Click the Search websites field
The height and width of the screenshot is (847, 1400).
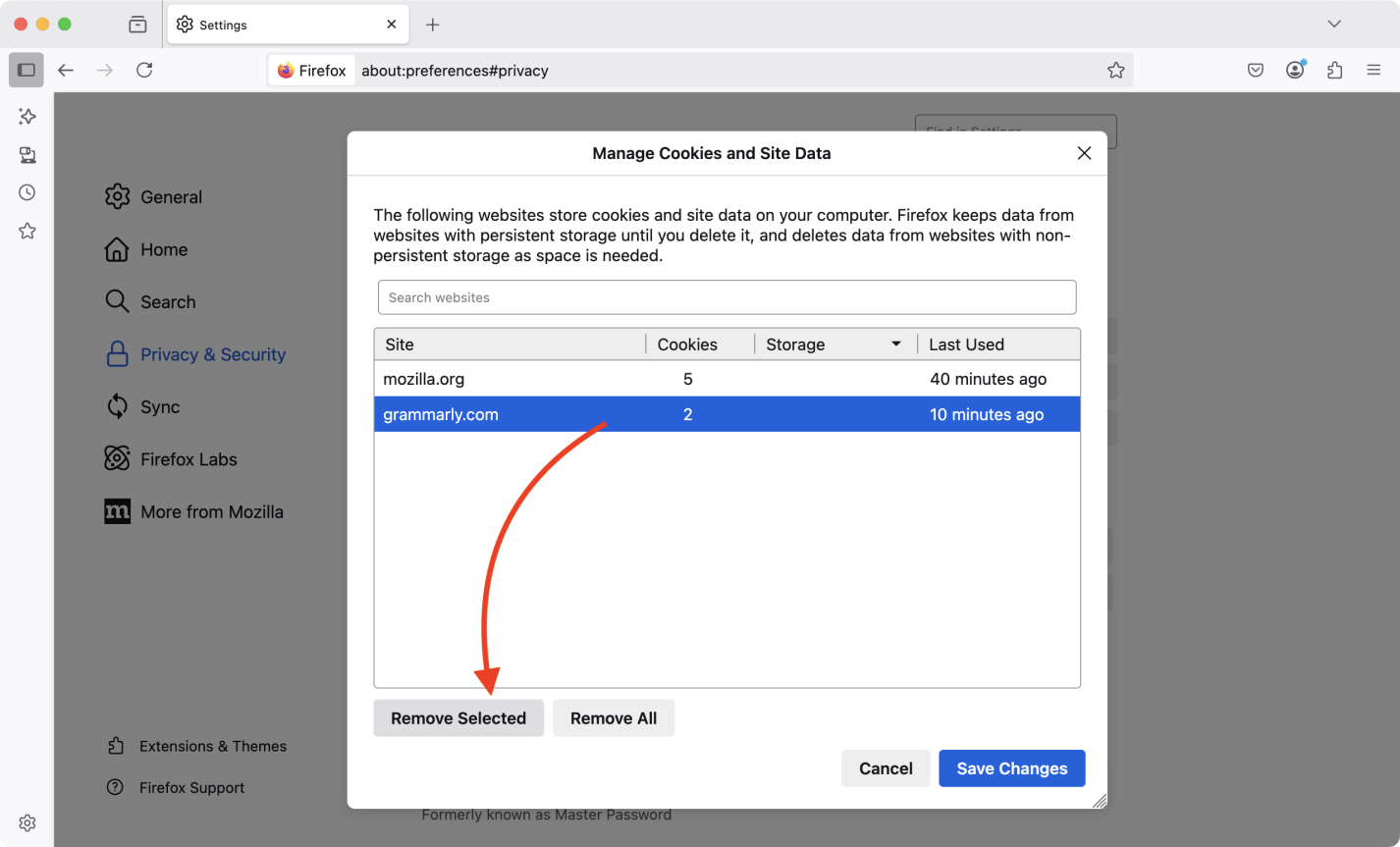tap(727, 297)
